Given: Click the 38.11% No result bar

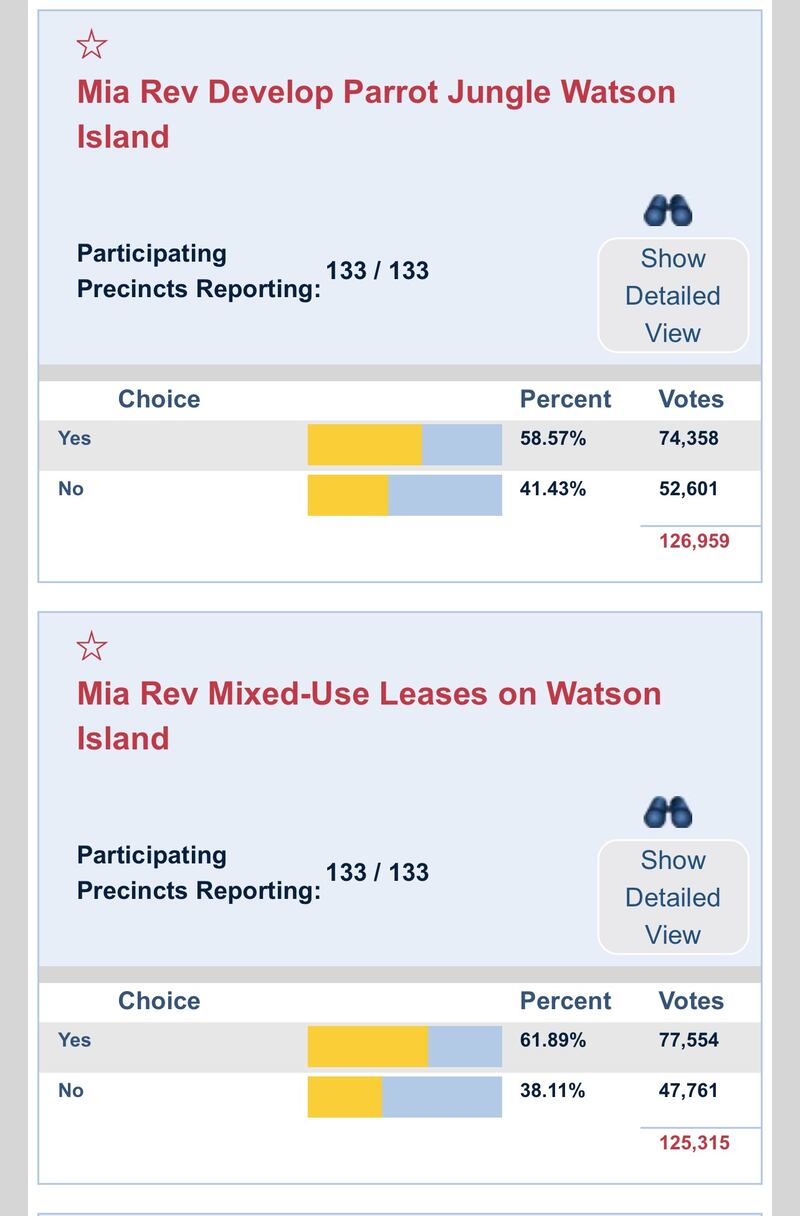Looking at the screenshot, I should (x=405, y=1097).
